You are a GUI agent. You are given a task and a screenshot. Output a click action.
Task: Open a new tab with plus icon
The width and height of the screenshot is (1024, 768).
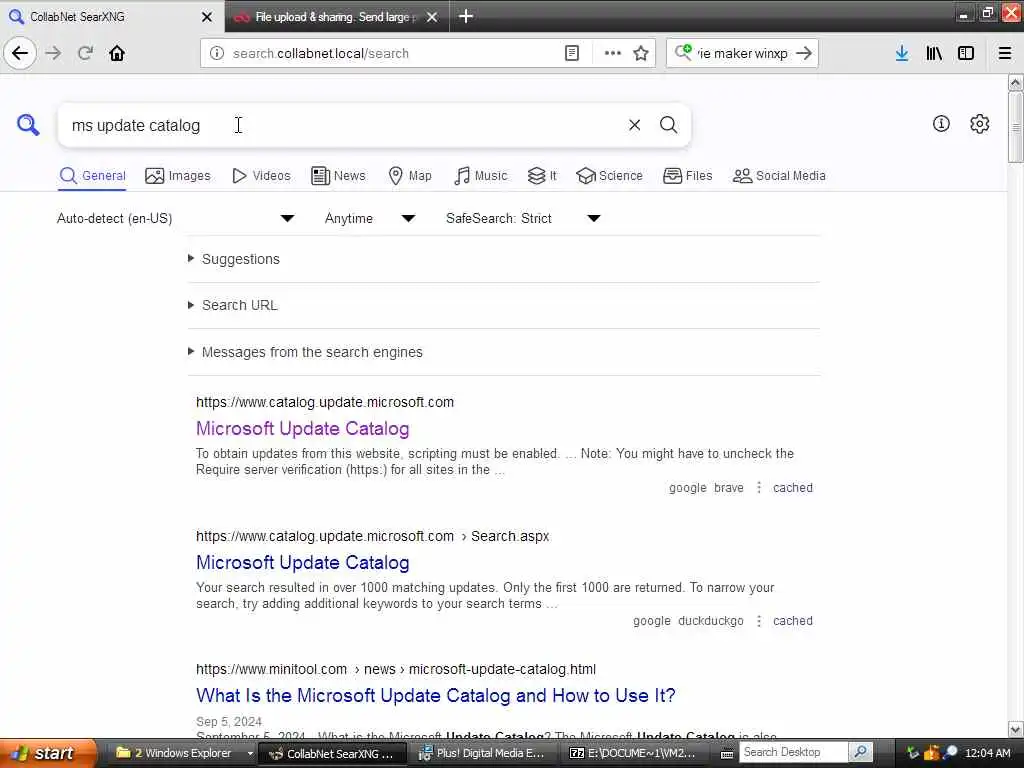click(466, 16)
